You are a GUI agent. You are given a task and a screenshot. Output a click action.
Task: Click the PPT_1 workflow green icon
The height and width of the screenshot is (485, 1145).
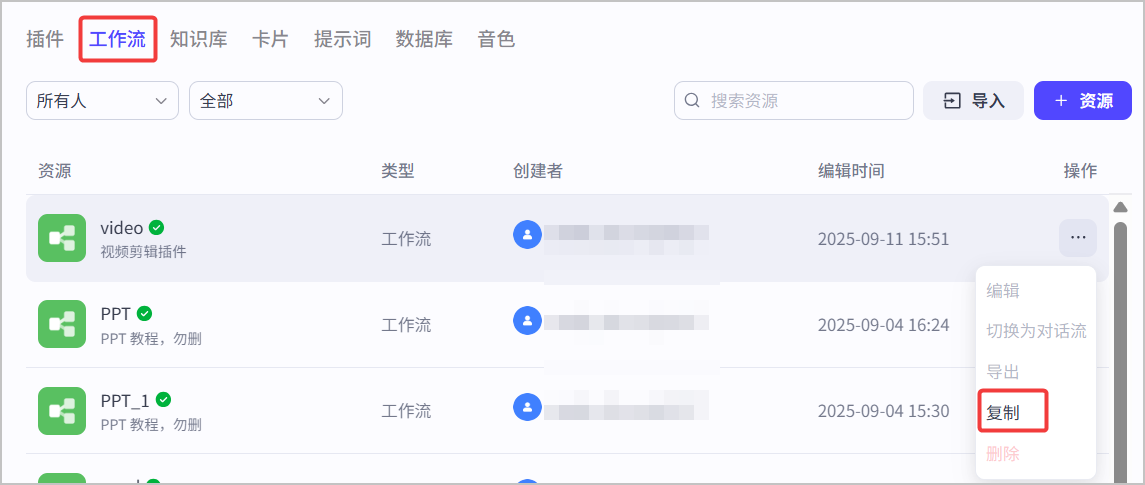pos(62,410)
